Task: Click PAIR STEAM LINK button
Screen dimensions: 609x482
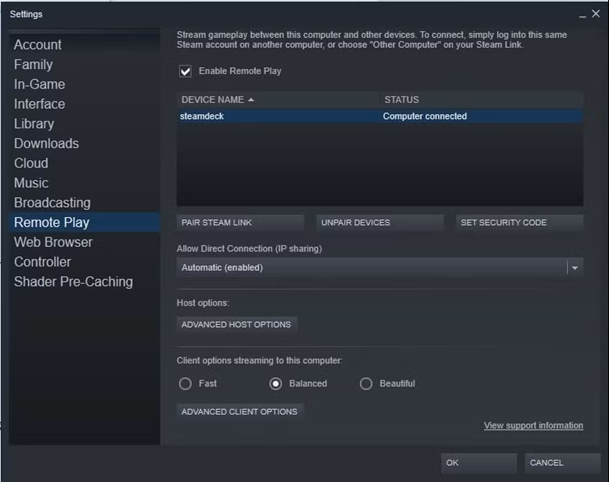Action: [x=240, y=223]
